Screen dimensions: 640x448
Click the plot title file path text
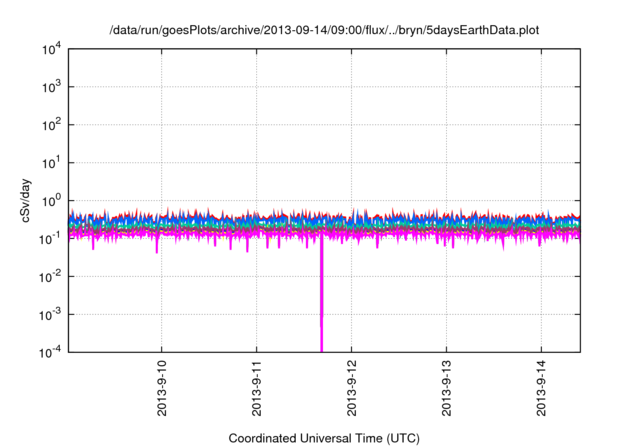pos(324,30)
